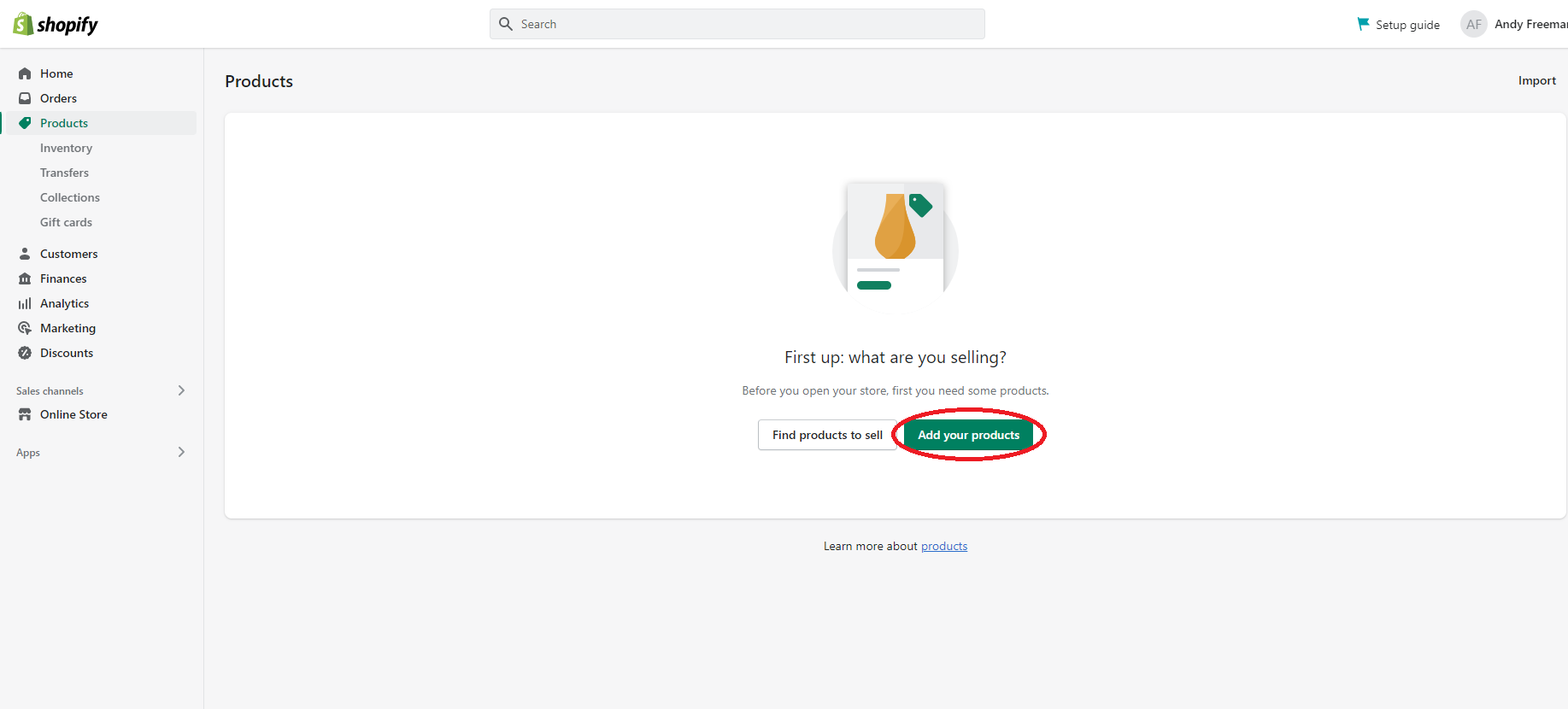This screenshot has height=709, width=1568.
Task: Click the Shopify logo icon
Action: coord(23,24)
